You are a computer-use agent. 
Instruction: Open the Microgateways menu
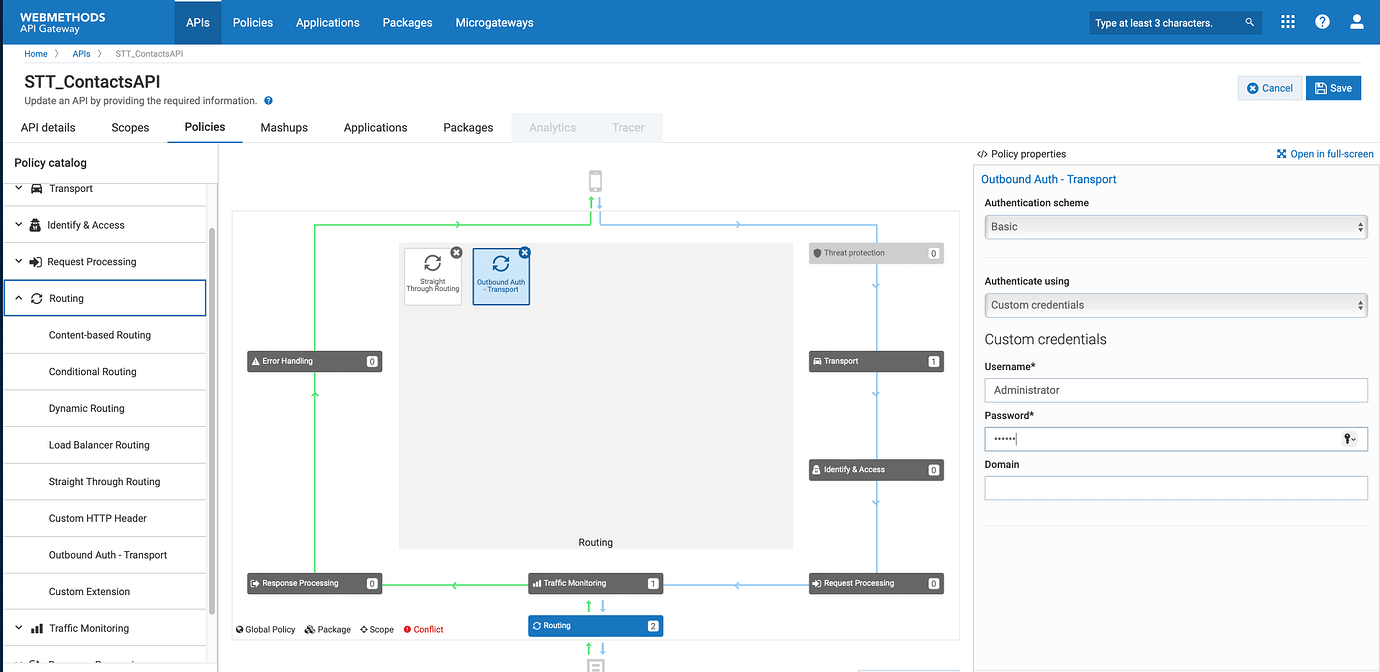pos(494,22)
